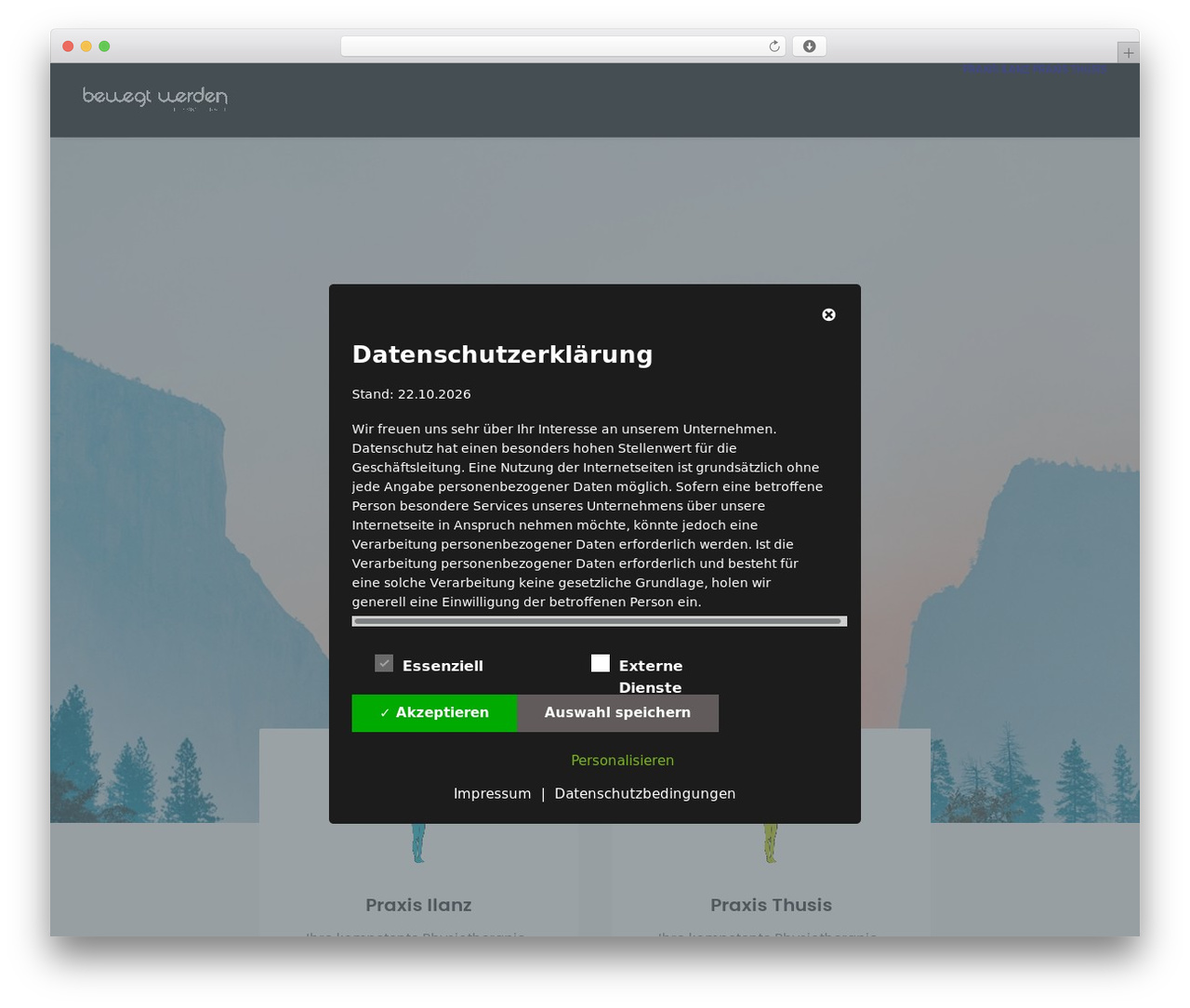This screenshot has height=1008, width=1190.
Task: Toggle the Essenziell checkbox
Action: (384, 663)
